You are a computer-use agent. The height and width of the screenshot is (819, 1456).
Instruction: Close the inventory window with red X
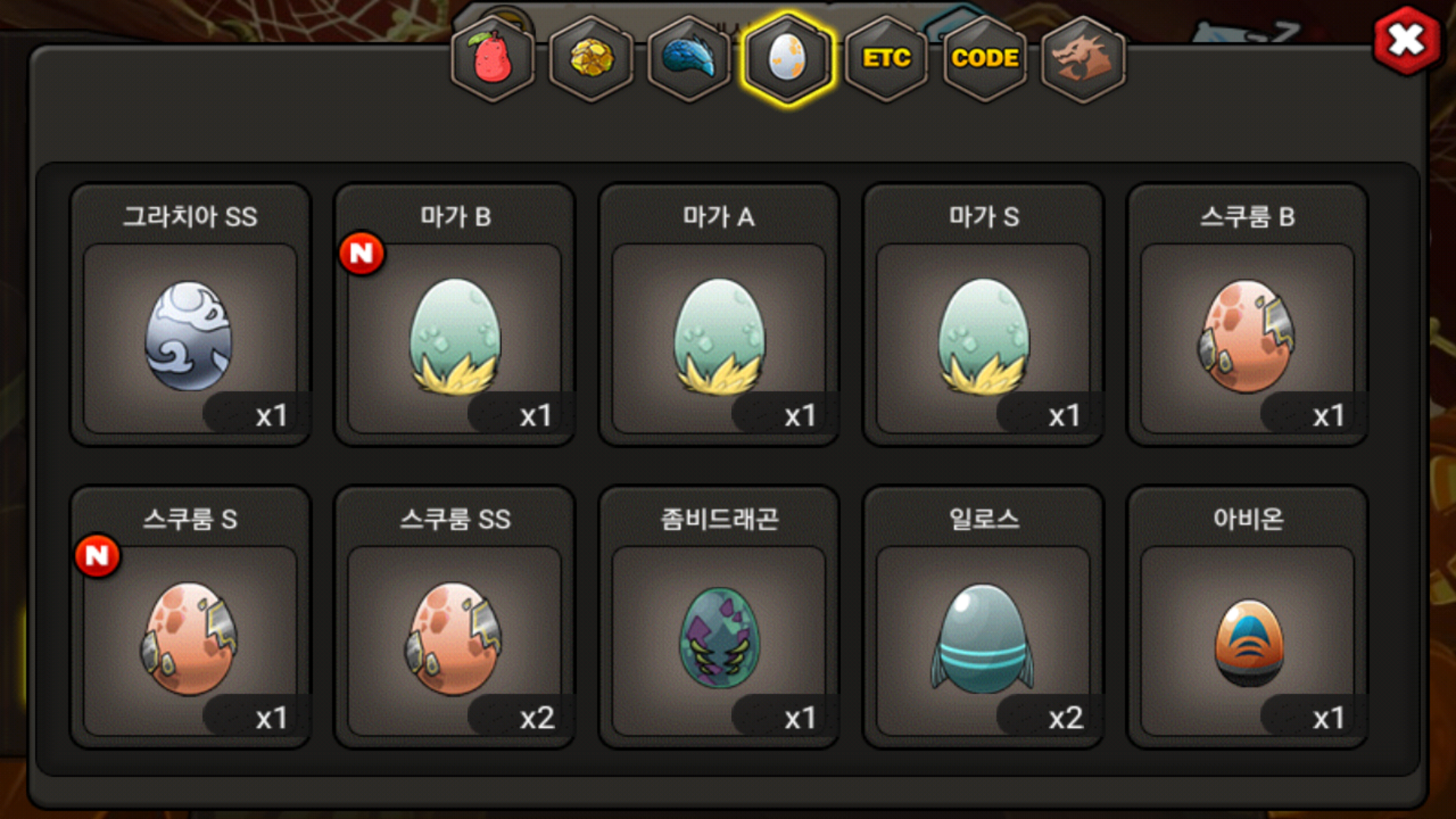[1407, 40]
